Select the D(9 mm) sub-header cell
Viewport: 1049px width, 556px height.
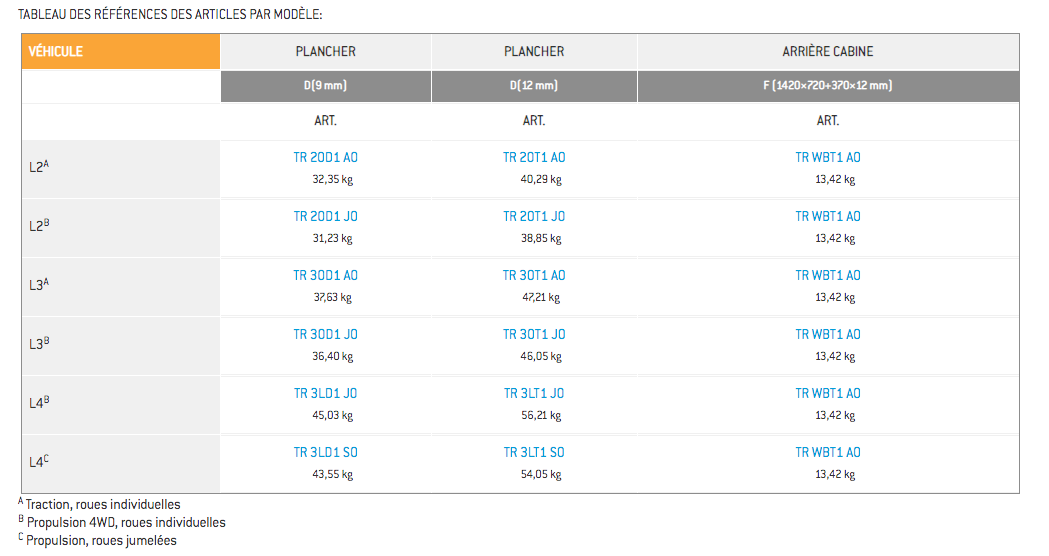pyautogui.click(x=326, y=86)
